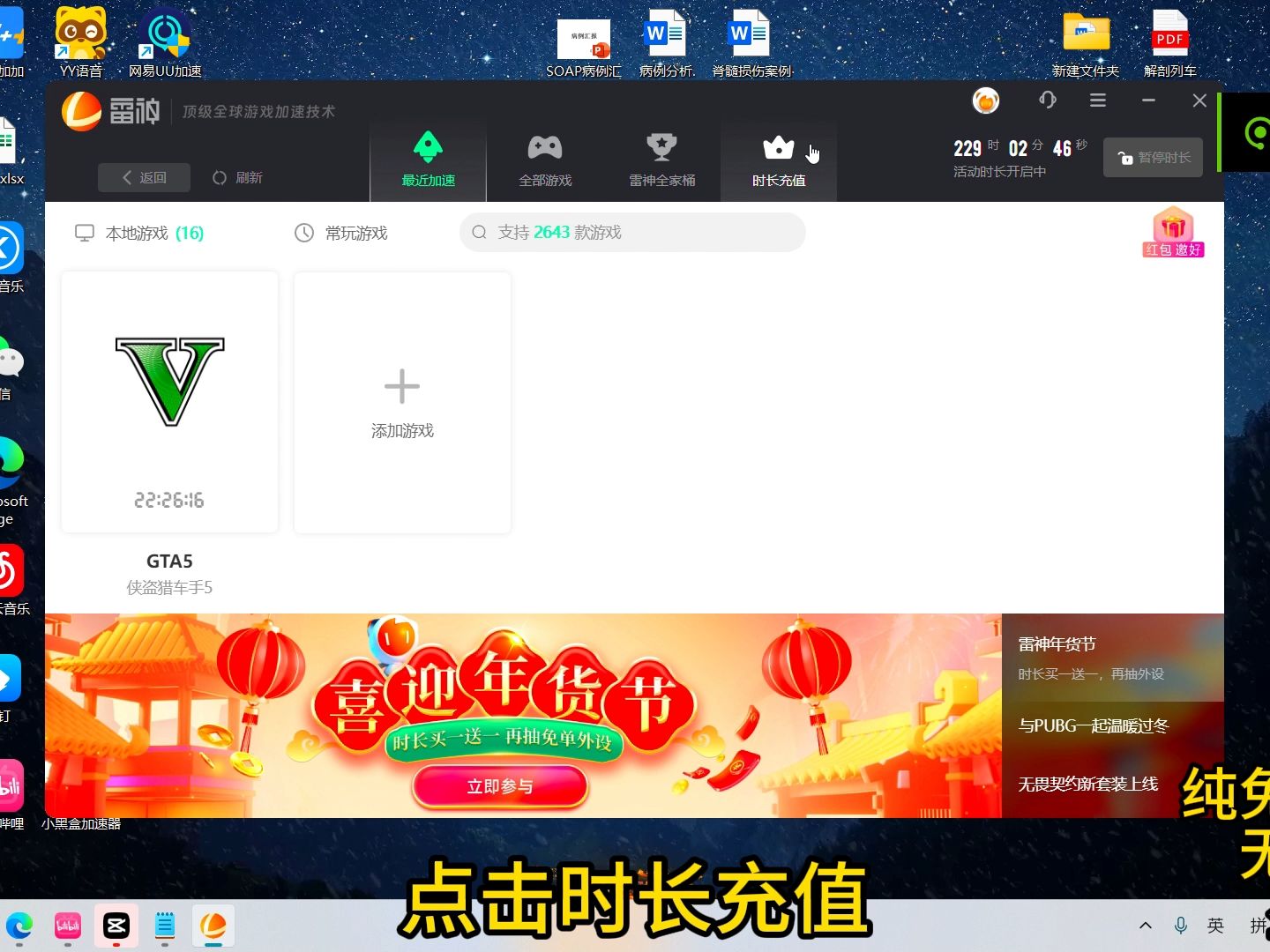Screen dimensions: 1270x952
Task: Open 雷神全家桶 tab
Action: point(661,161)
